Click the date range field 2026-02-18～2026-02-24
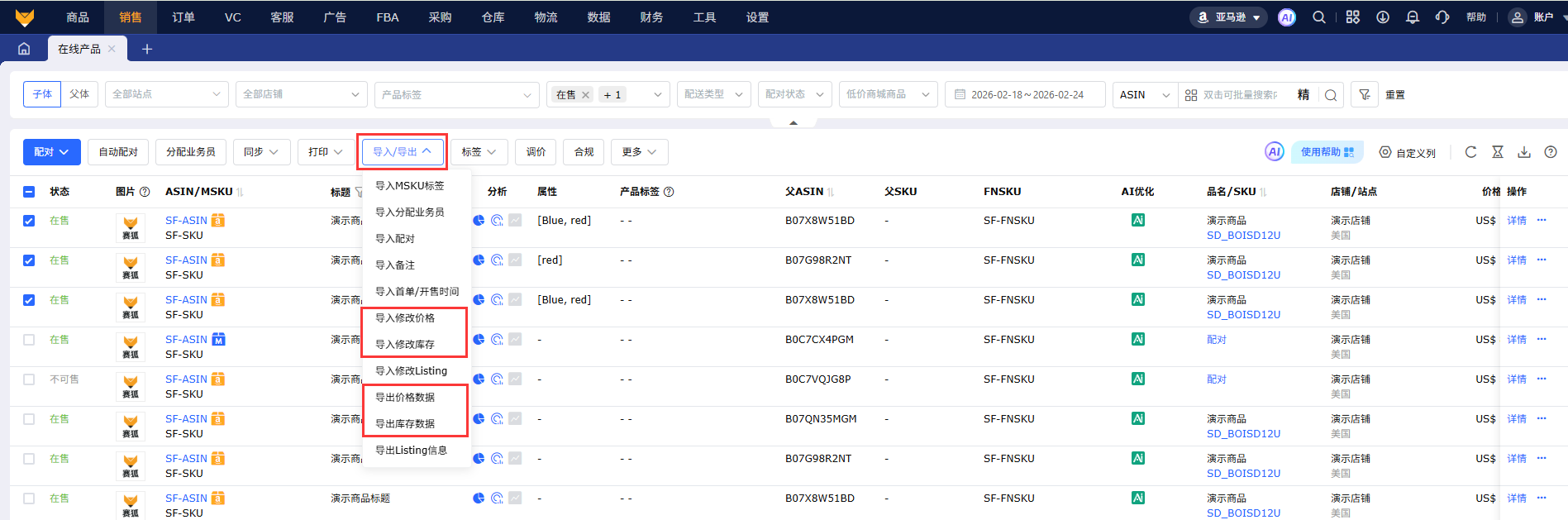1568x520 pixels. 1025,94
